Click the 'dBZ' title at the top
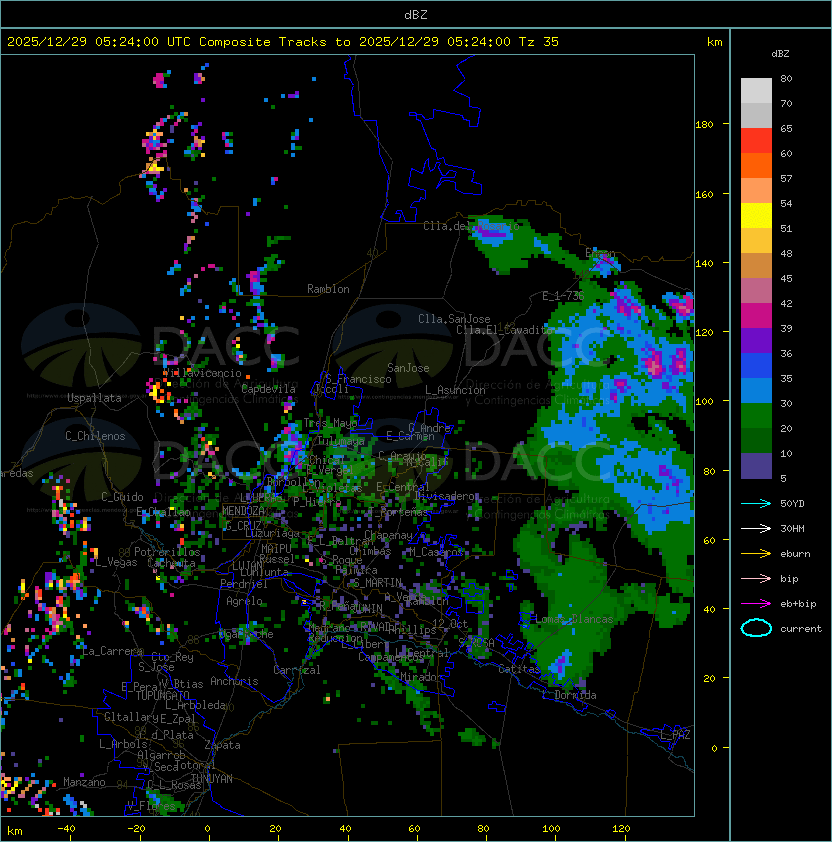Screen dimensions: 832x842 416,15
